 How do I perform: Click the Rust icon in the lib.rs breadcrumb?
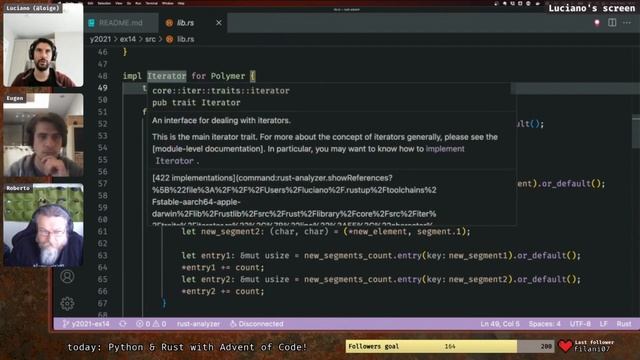[x=169, y=39]
